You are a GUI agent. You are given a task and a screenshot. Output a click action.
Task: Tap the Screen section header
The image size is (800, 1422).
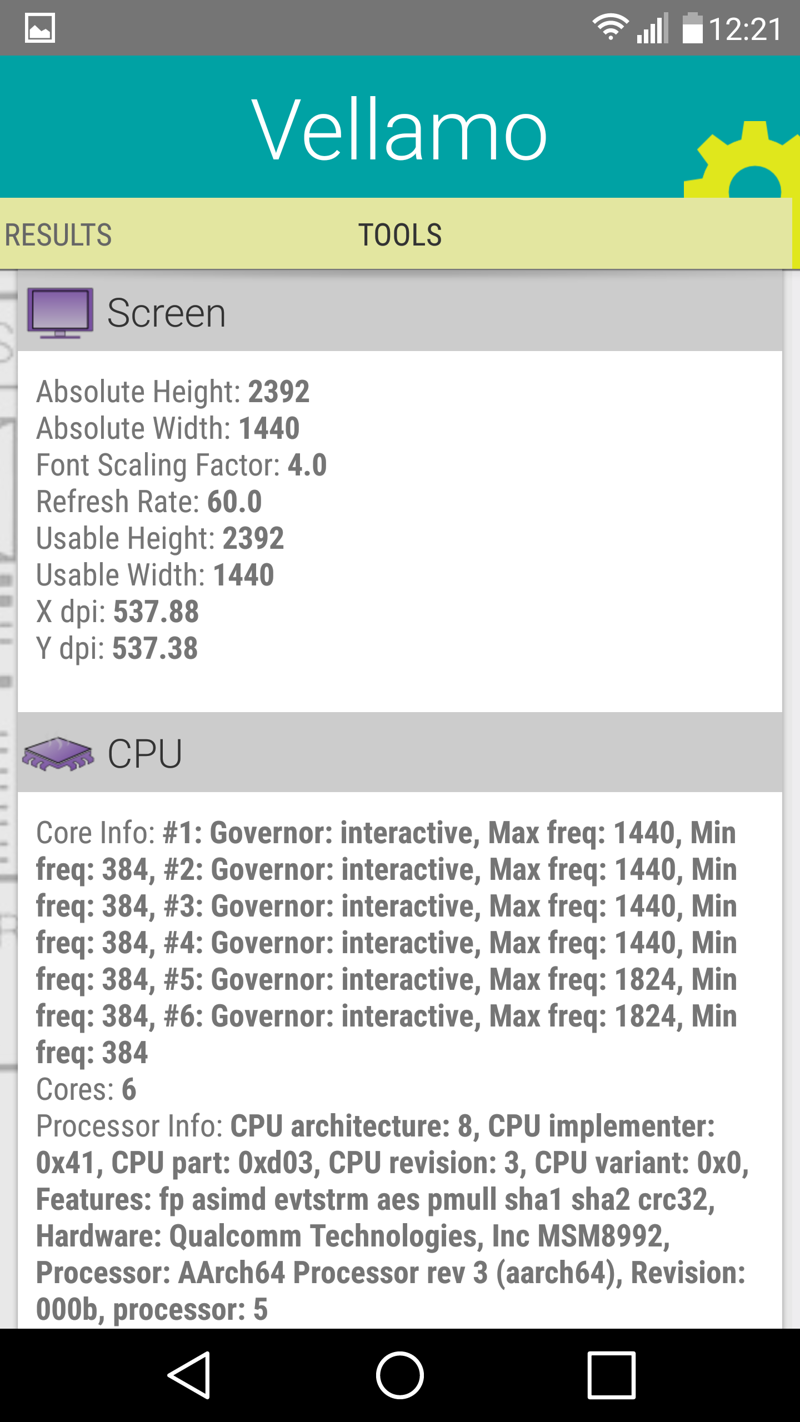(400, 312)
